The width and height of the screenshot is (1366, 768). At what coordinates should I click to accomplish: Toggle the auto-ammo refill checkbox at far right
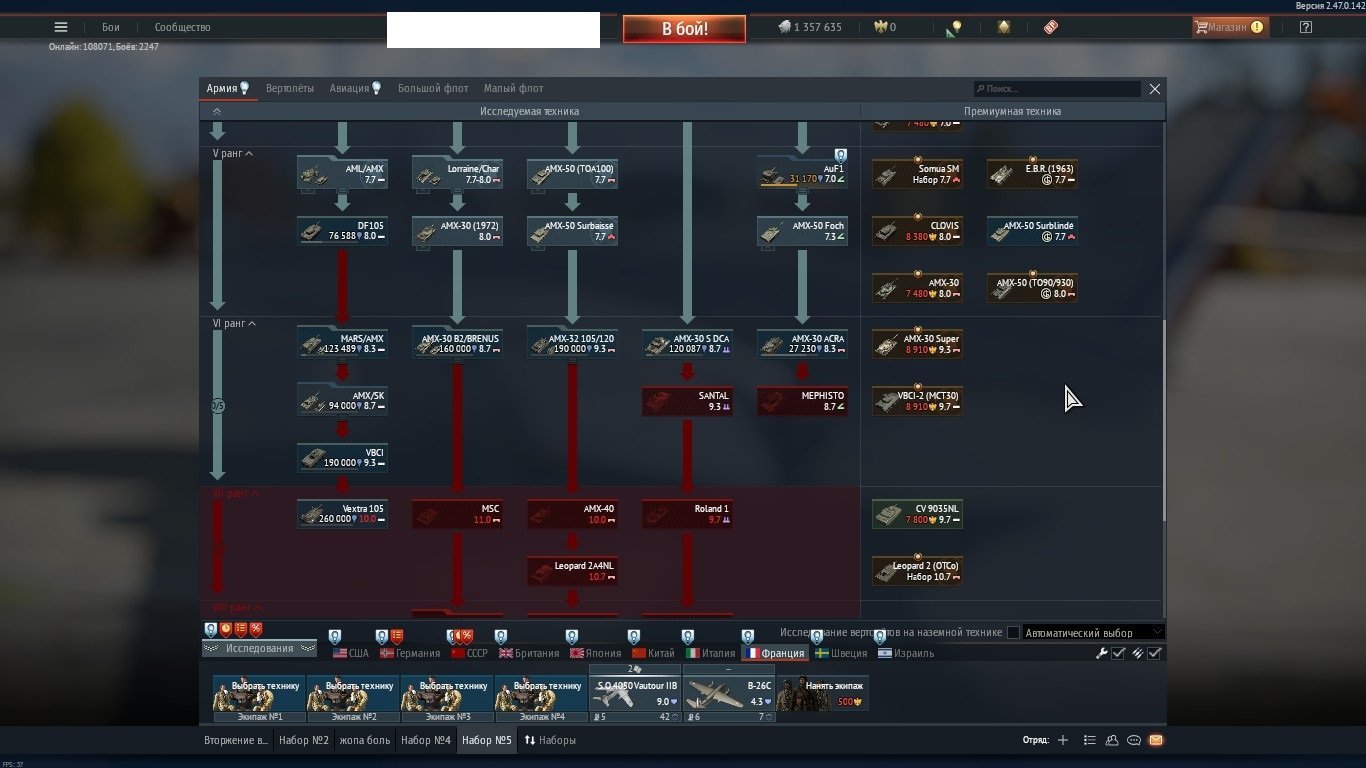tap(1155, 653)
